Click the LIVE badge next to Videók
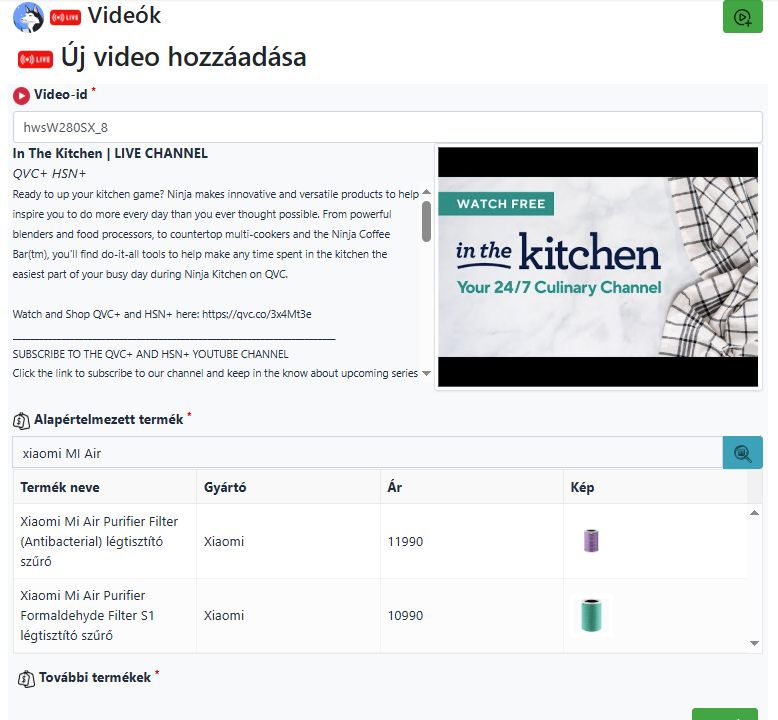 (x=65, y=17)
